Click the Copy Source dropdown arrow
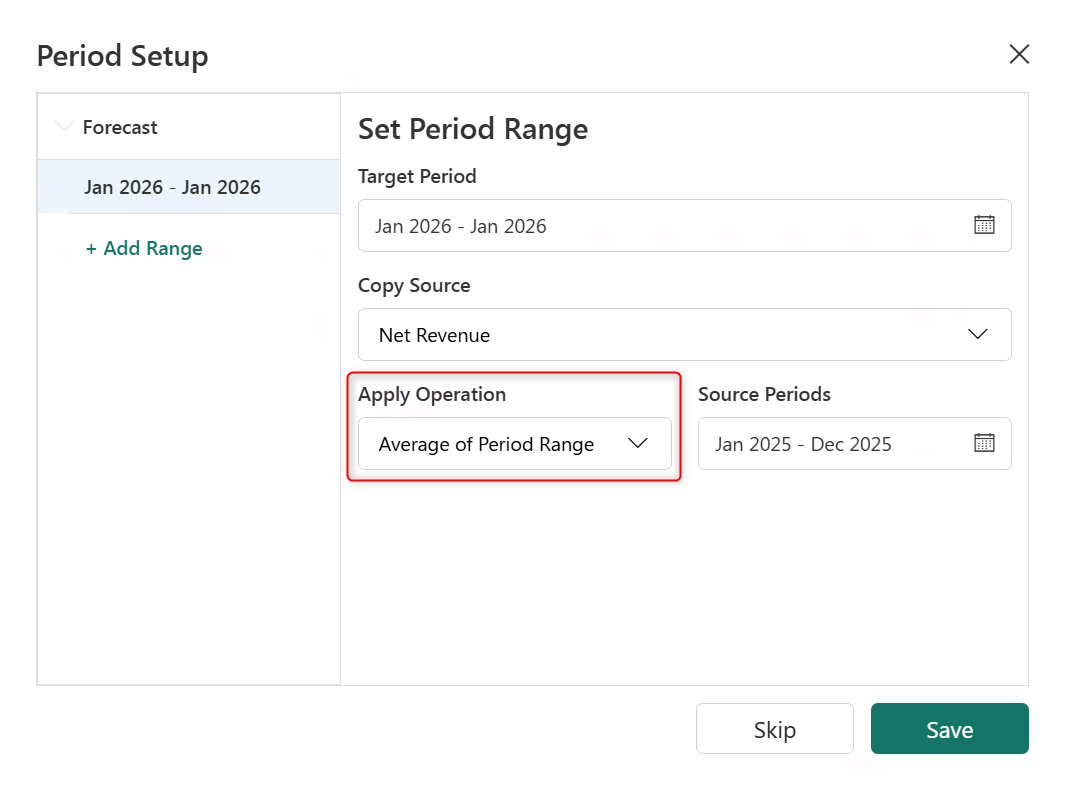The height and width of the screenshot is (789, 1065). point(978,334)
